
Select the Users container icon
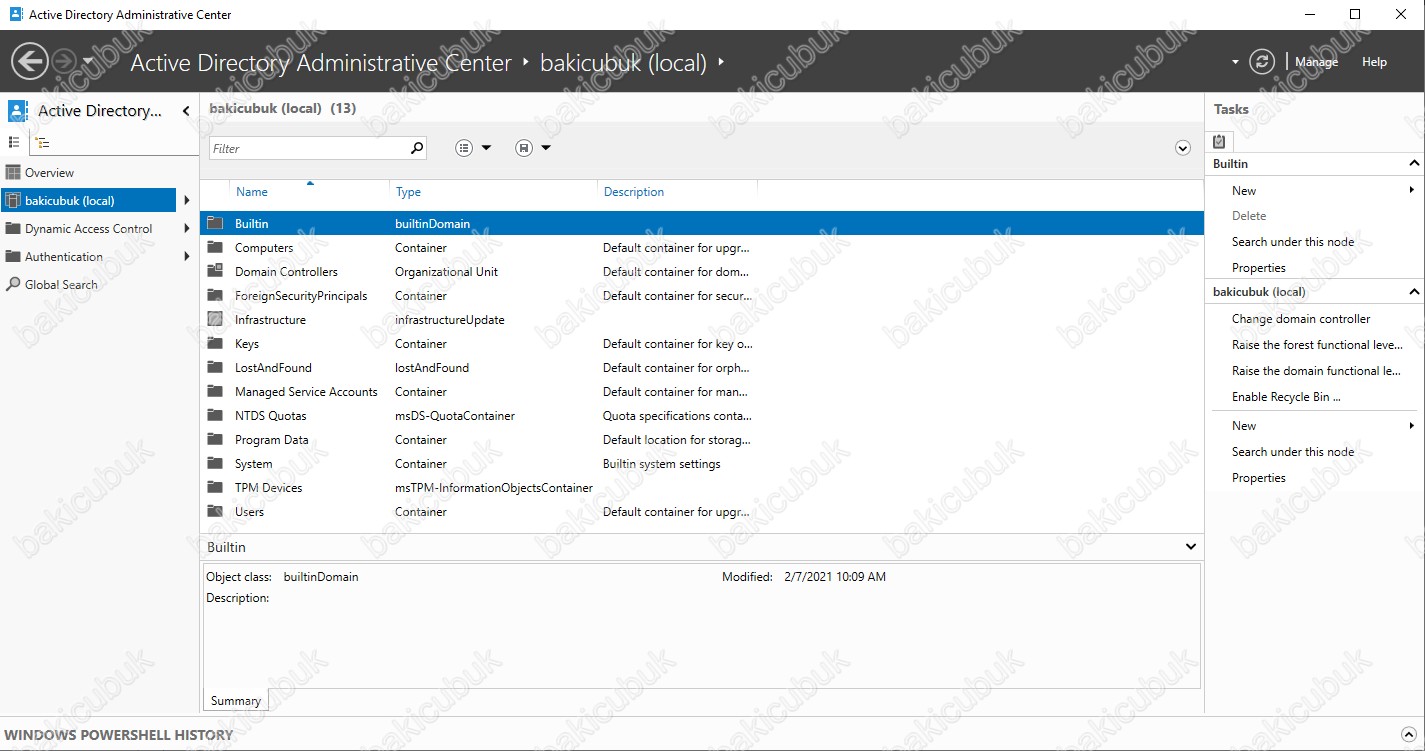[x=215, y=511]
